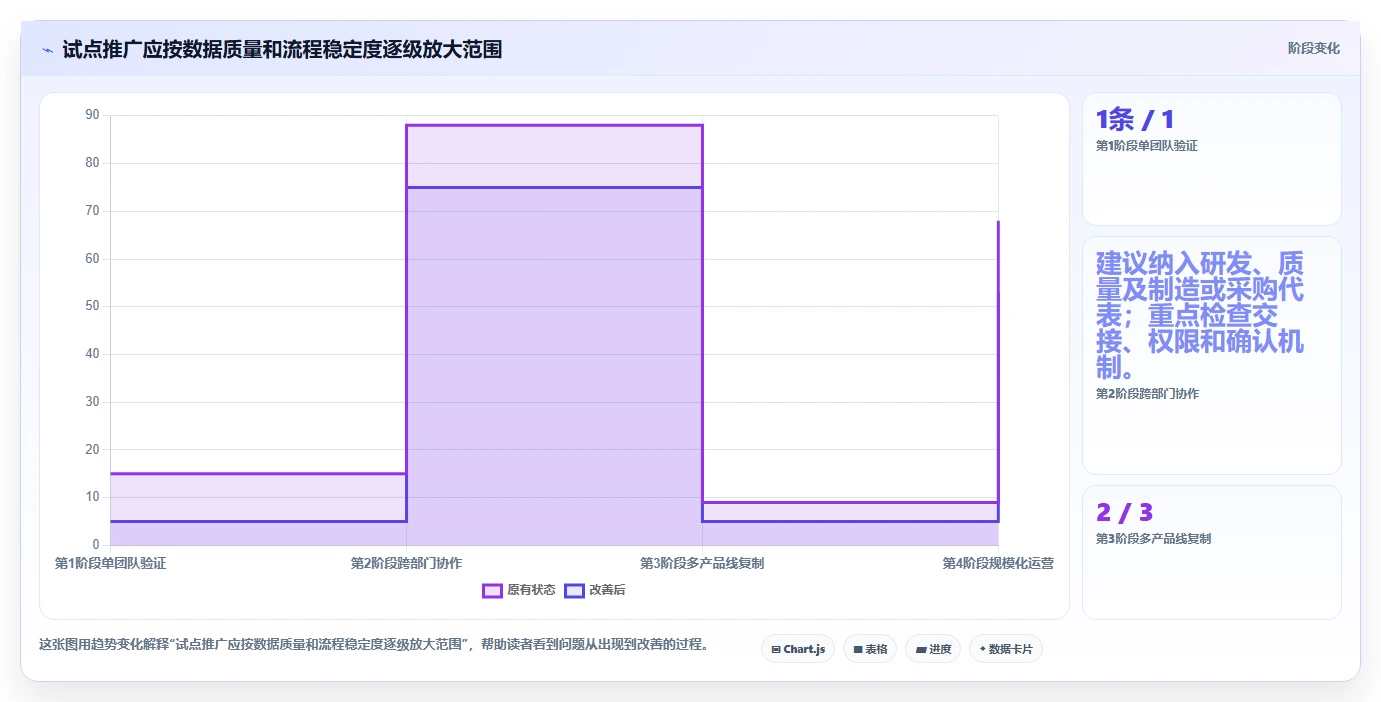Screen dimensions: 1381x702
Task: Click card caption 第2阶段跨部门协作
Action: tap(1147, 394)
